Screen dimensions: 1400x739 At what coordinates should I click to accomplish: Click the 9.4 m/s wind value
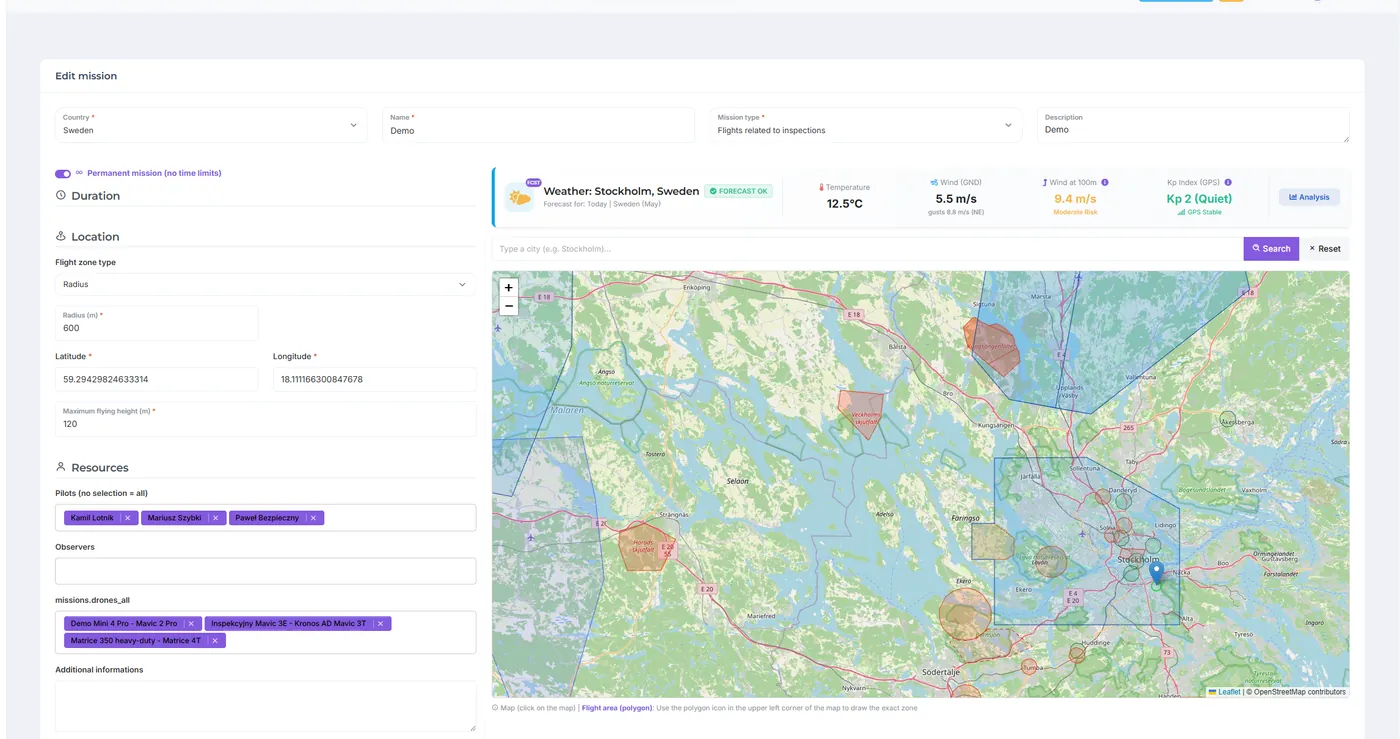[x=1075, y=198]
